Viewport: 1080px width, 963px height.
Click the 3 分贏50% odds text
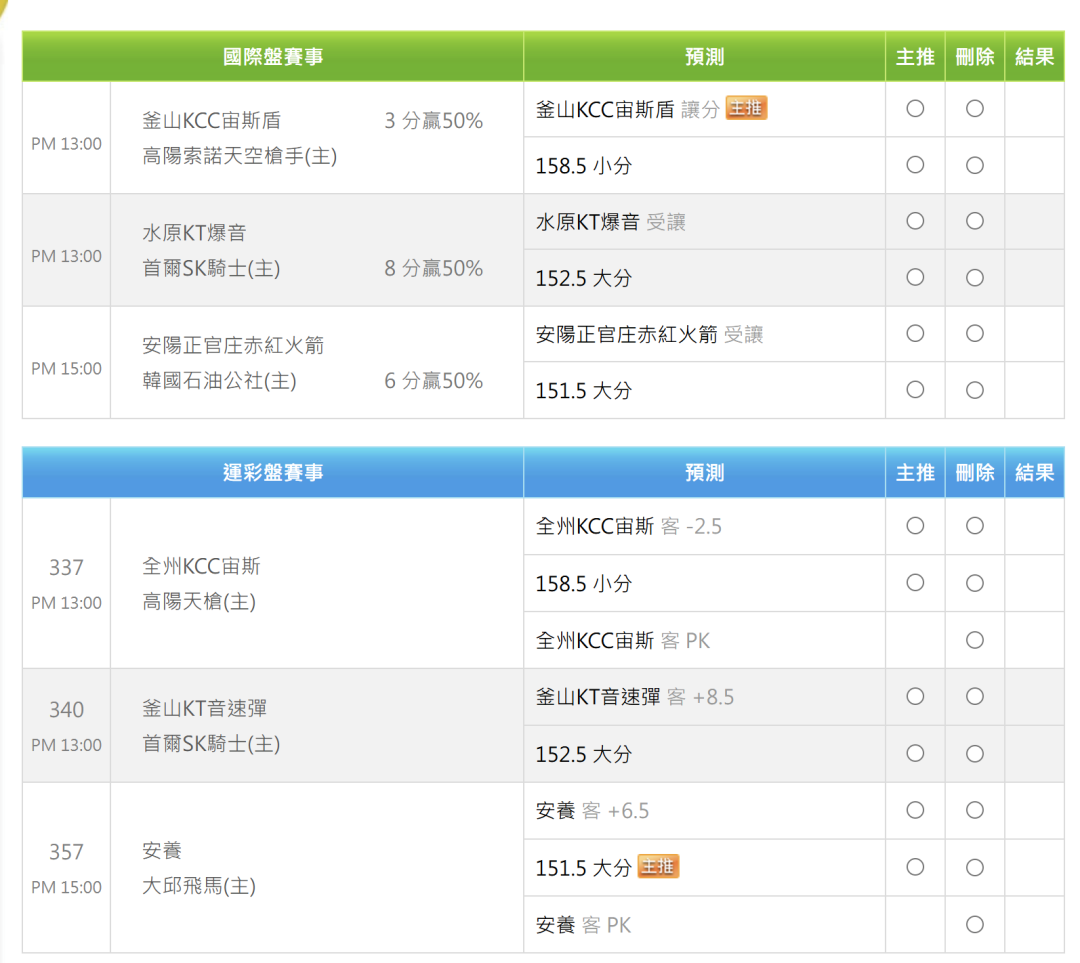[x=433, y=121]
